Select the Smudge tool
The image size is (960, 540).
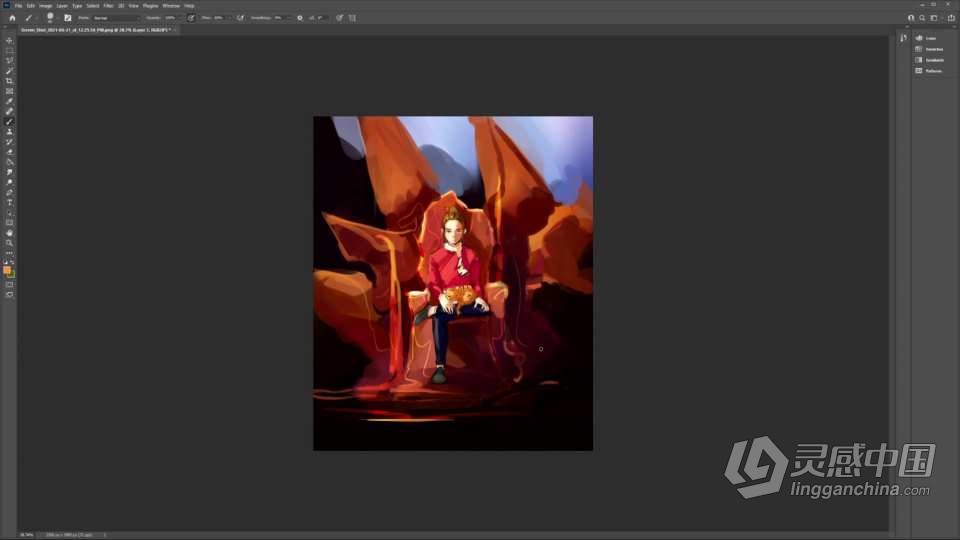coord(9,172)
